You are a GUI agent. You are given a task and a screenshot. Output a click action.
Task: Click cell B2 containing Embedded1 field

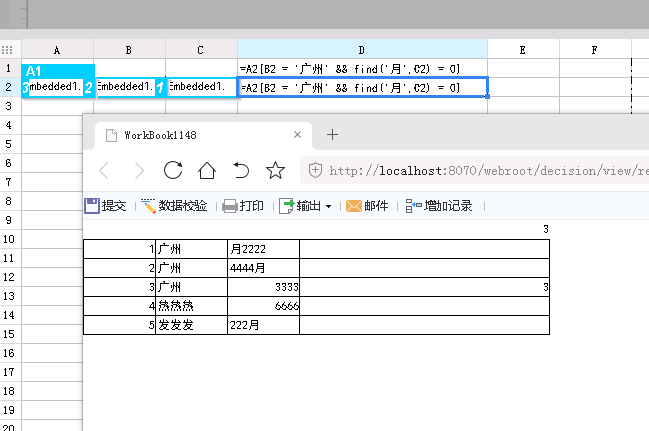pos(130,87)
